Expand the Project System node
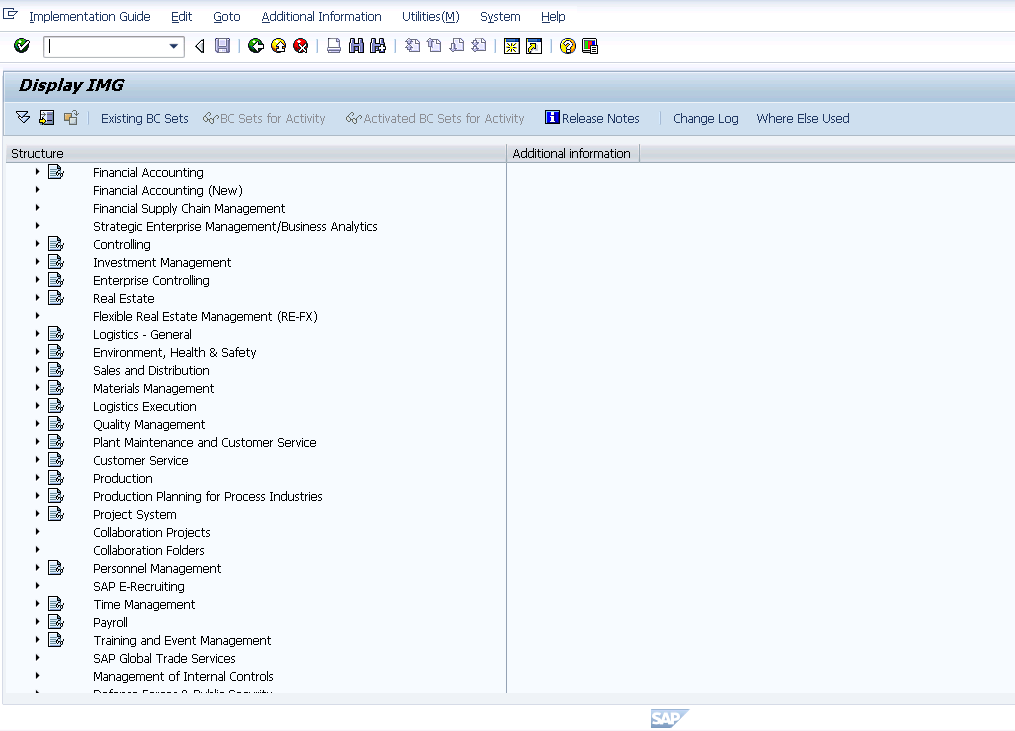Viewport: 1015px width, 731px height. 38,513
